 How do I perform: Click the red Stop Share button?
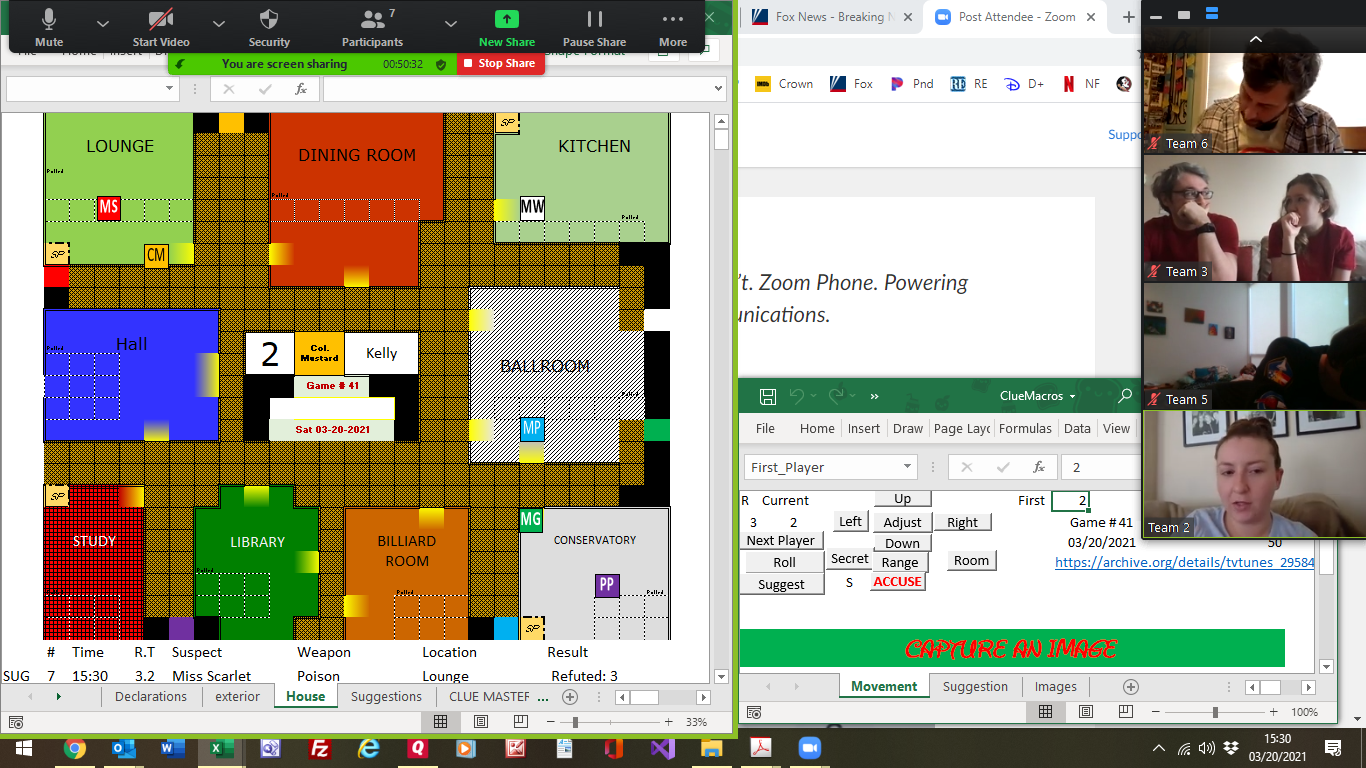click(x=501, y=63)
